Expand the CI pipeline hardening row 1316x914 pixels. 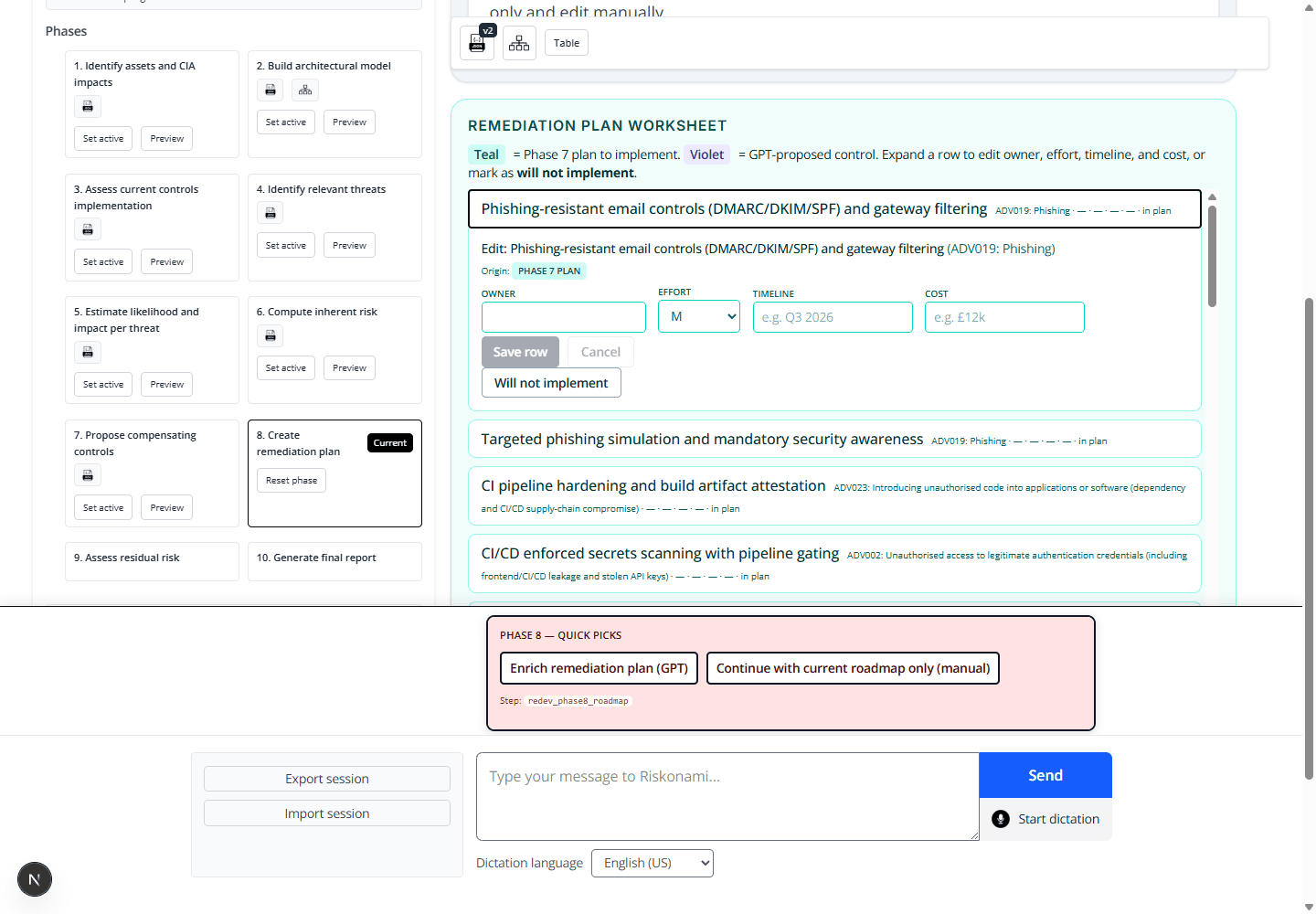click(x=834, y=496)
